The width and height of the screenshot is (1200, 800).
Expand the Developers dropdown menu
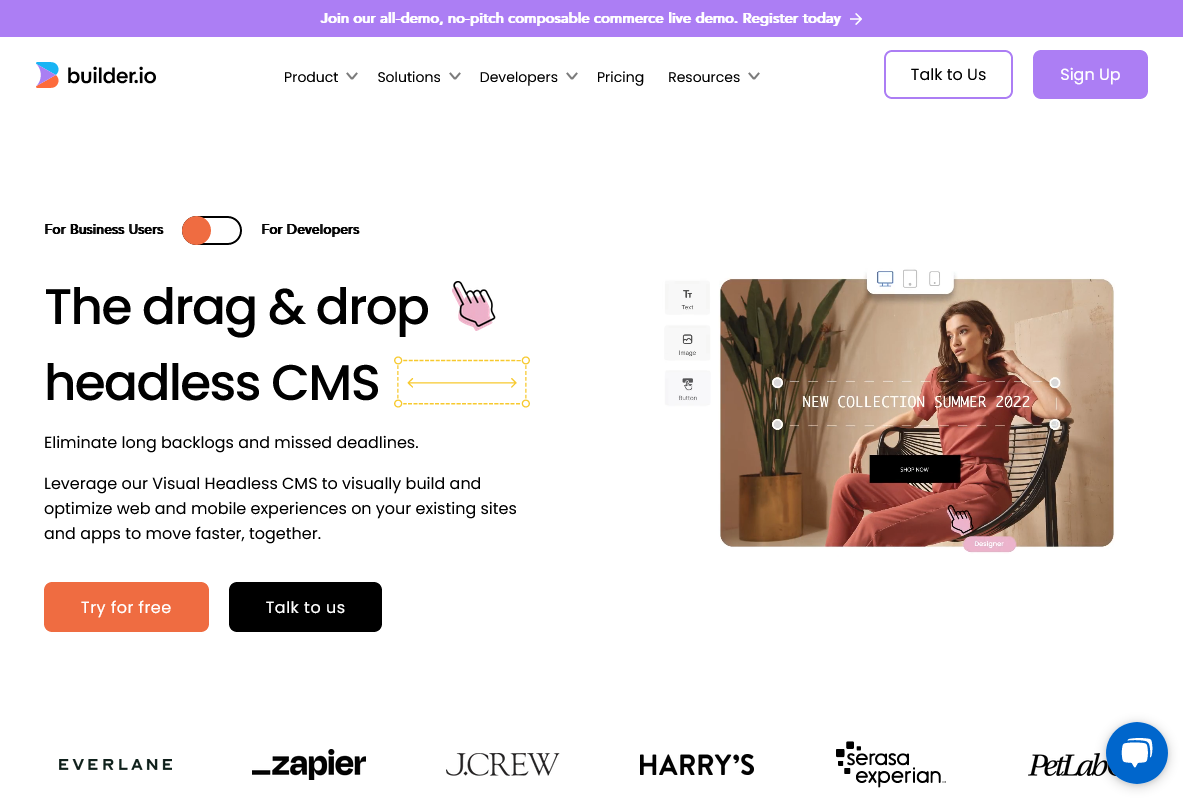529,77
